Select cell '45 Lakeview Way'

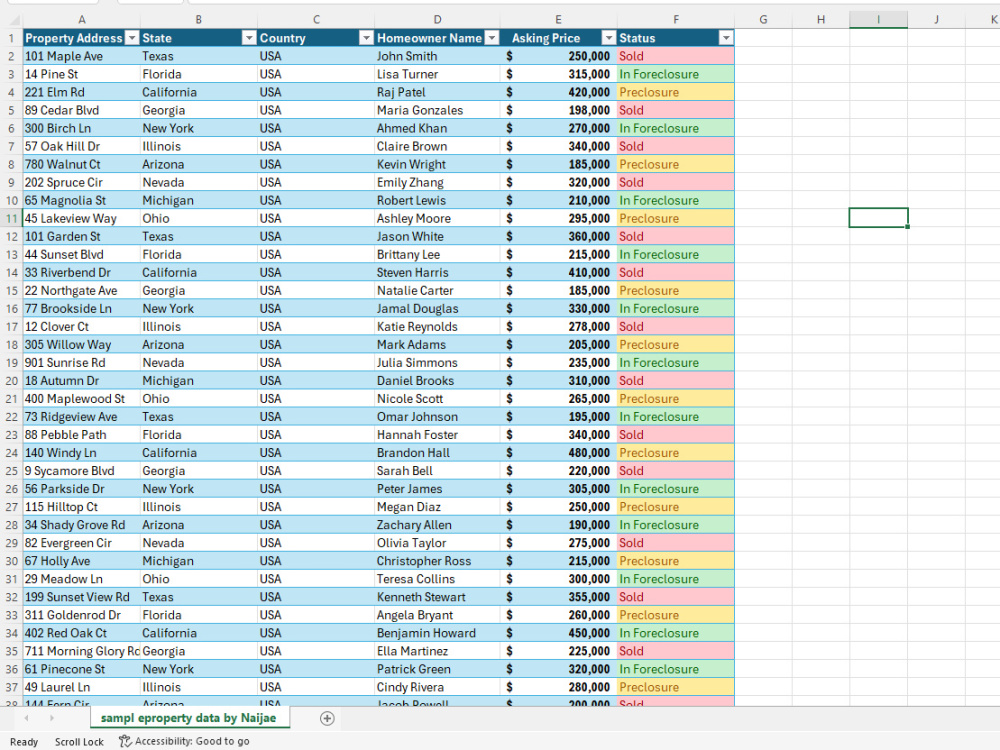point(82,218)
